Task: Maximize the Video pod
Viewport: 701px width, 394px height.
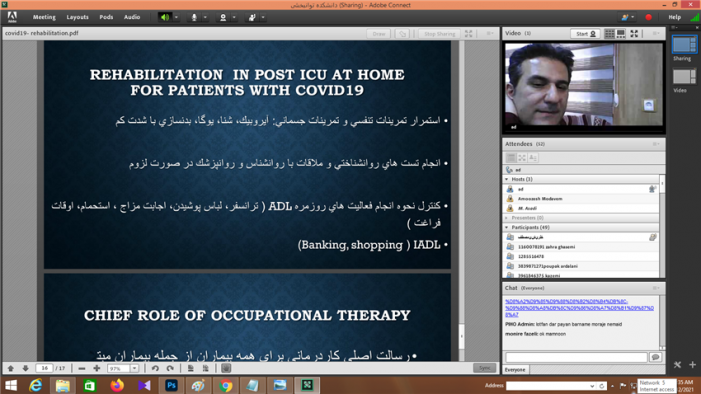Action: point(634,34)
